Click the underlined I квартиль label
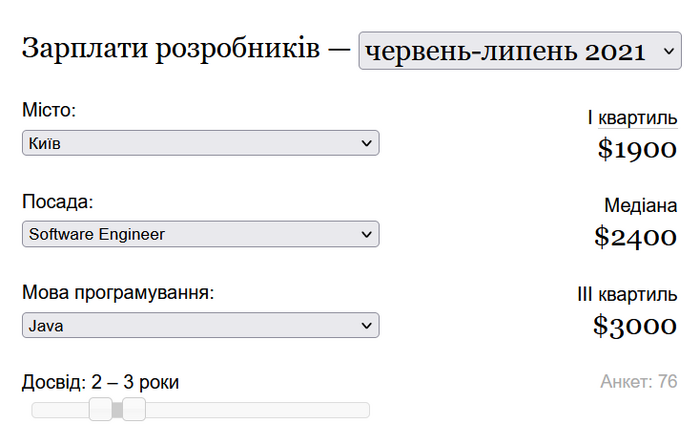700x445 pixels. [631, 118]
